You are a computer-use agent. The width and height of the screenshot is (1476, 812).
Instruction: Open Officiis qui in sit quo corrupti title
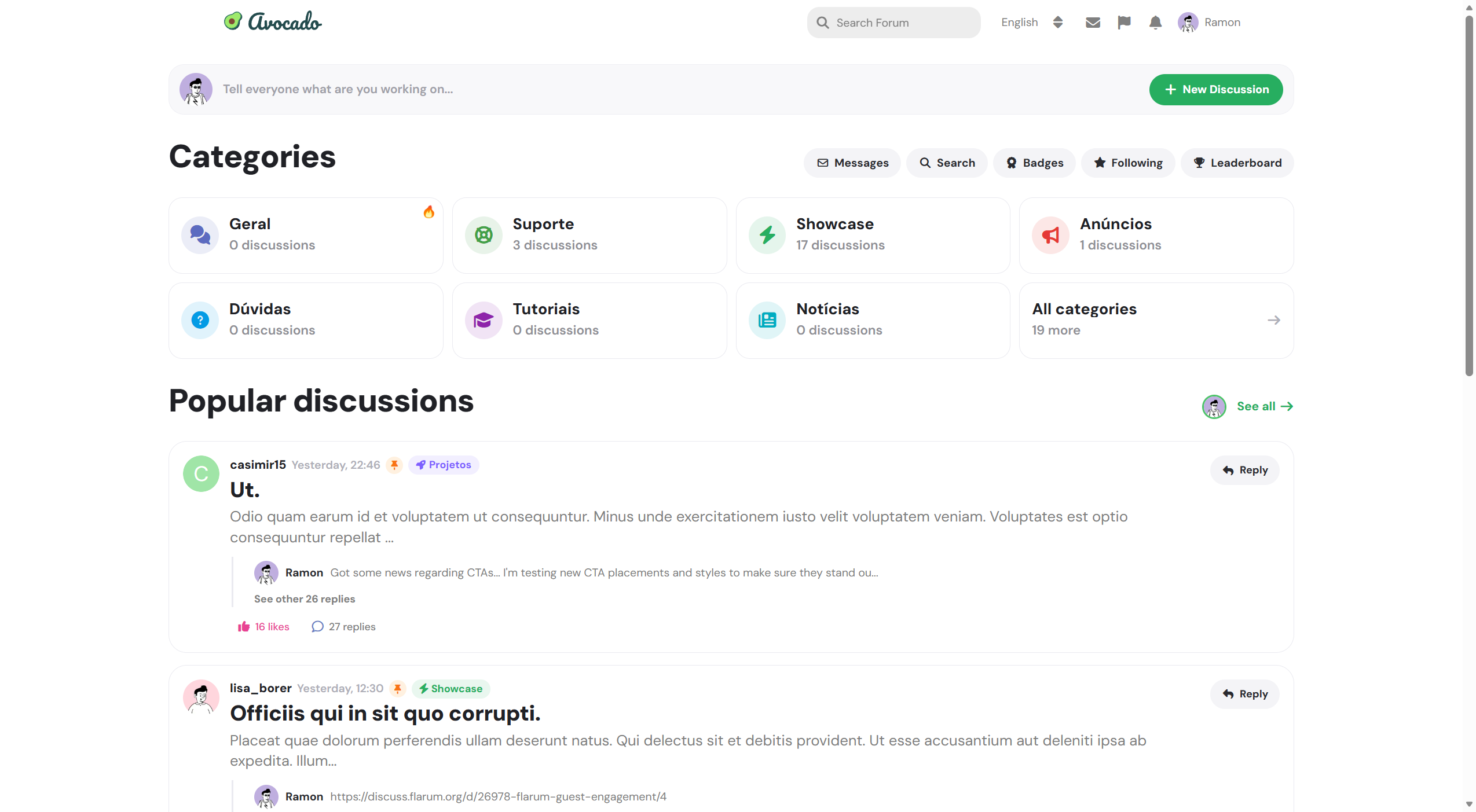coord(385,713)
